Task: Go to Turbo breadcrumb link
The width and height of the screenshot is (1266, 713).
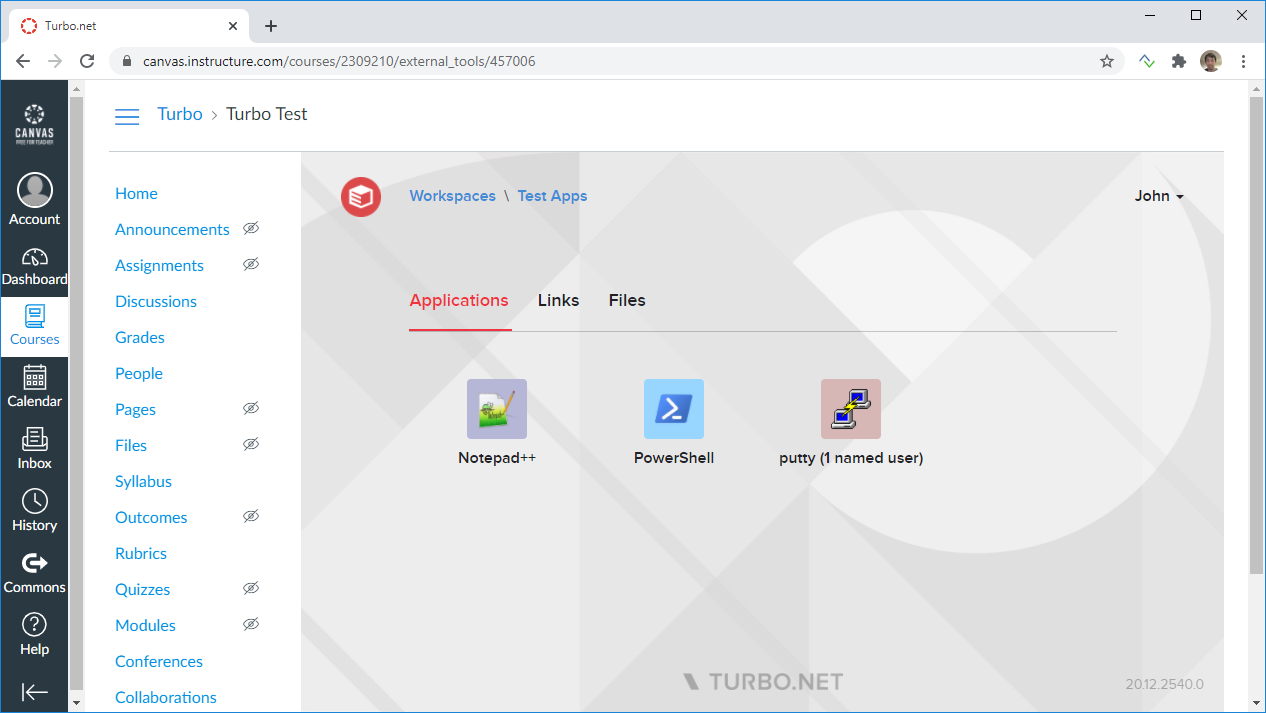Action: pos(180,114)
